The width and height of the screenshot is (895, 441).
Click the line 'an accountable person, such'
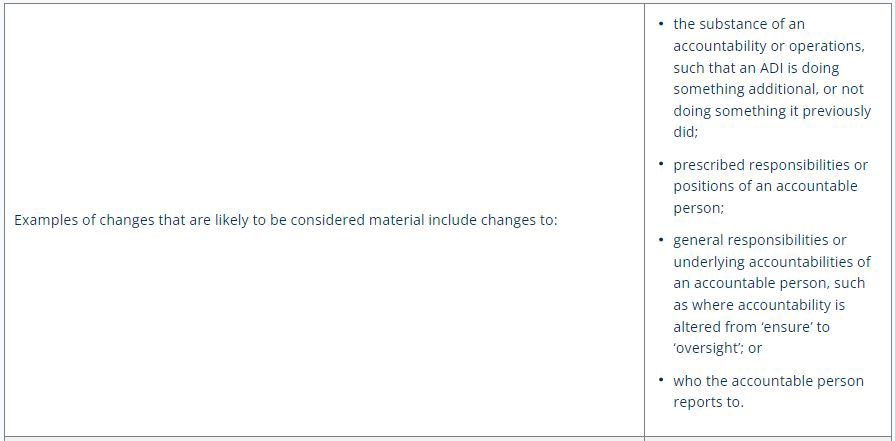pos(769,284)
